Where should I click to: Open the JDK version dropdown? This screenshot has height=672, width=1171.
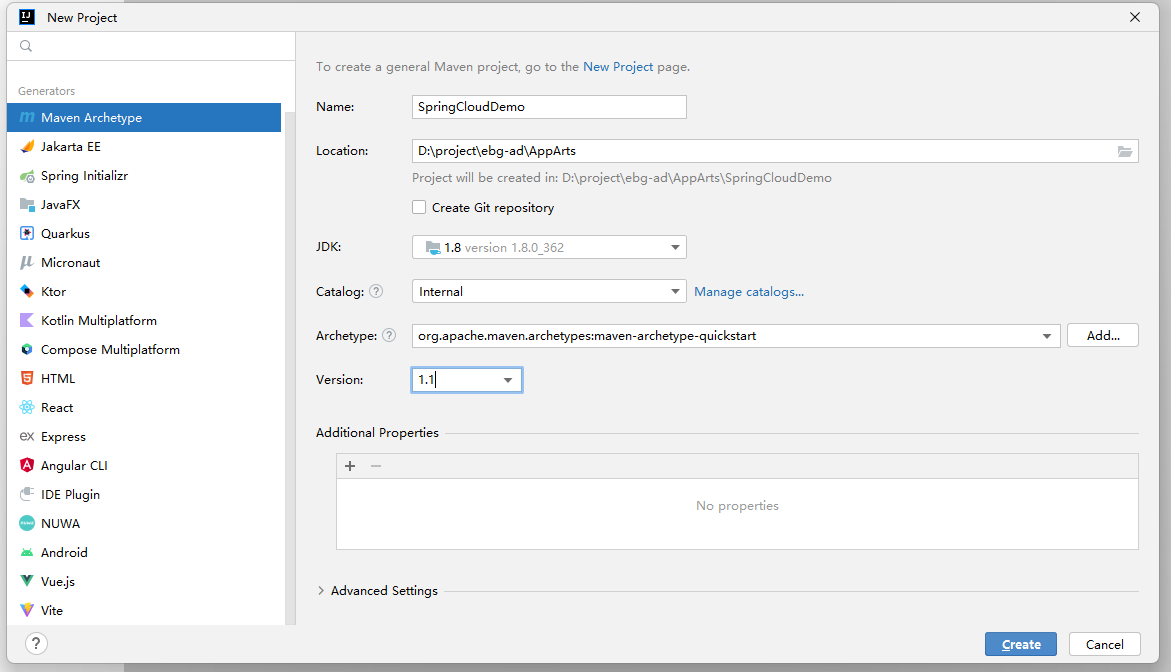click(x=675, y=248)
